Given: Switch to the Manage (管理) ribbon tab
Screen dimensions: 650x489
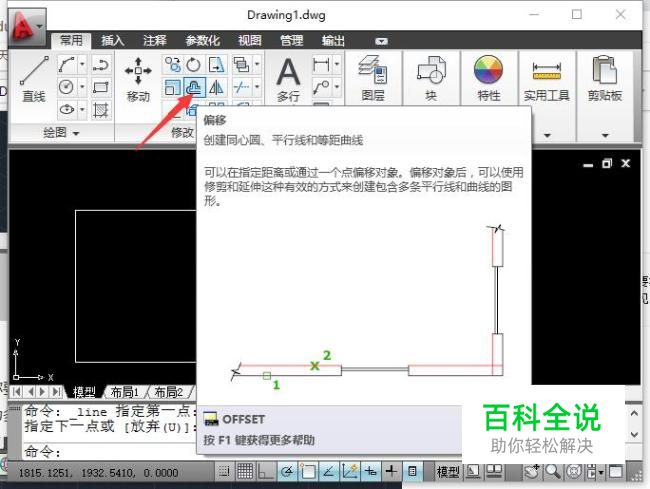Looking at the screenshot, I should (x=291, y=41).
